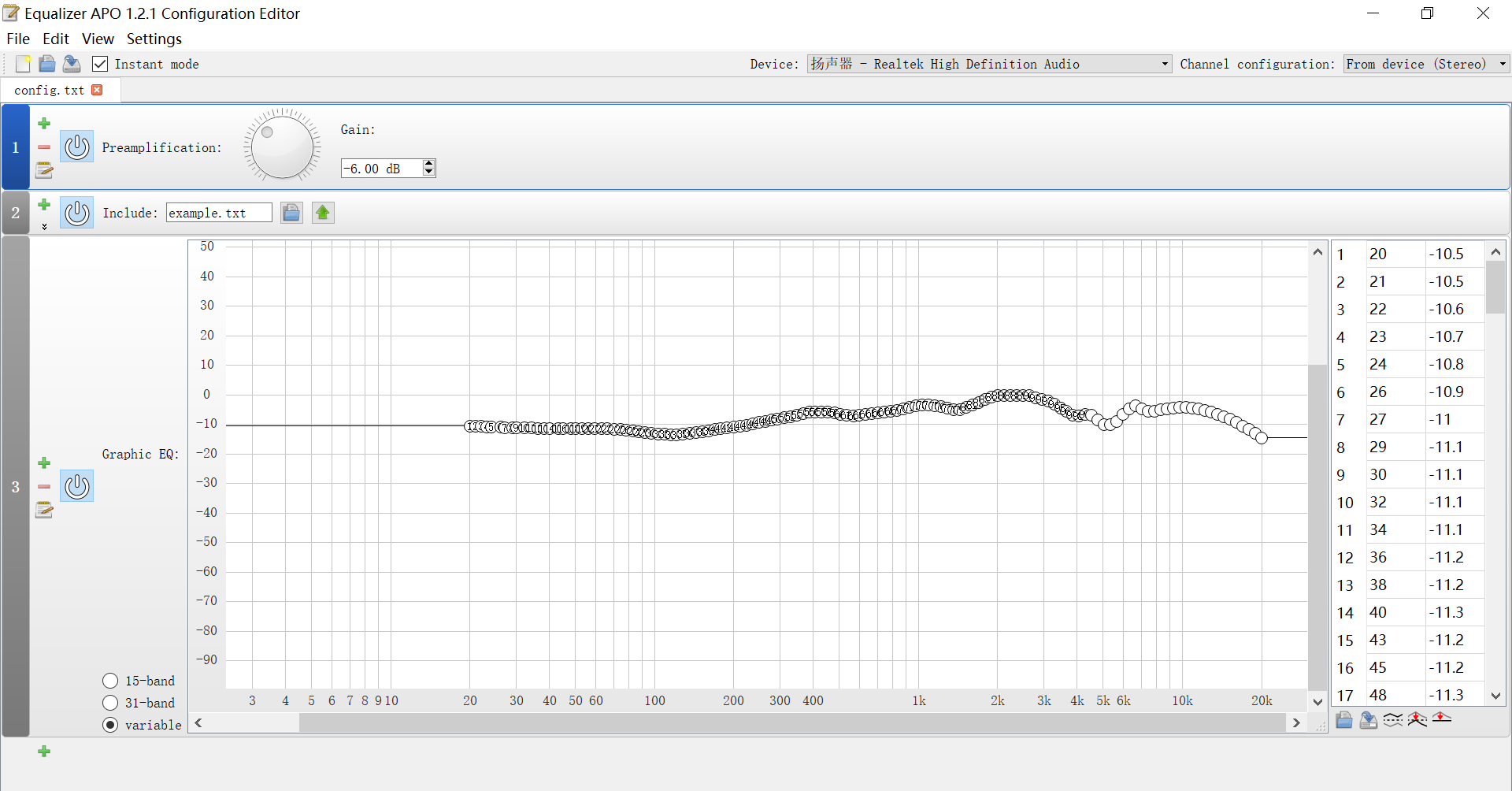Open the Settings menu
The height and width of the screenshot is (791, 1512).
[154, 39]
